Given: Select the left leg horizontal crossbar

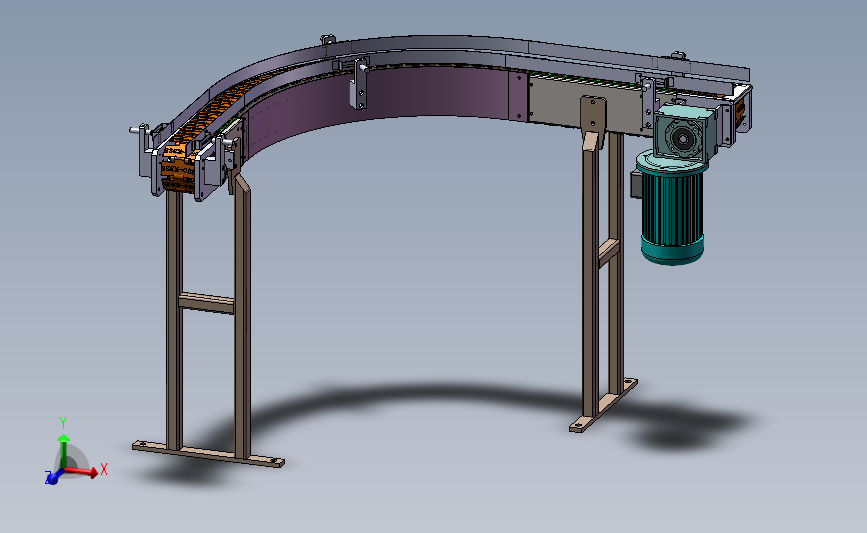Looking at the screenshot, I should click(x=206, y=303).
